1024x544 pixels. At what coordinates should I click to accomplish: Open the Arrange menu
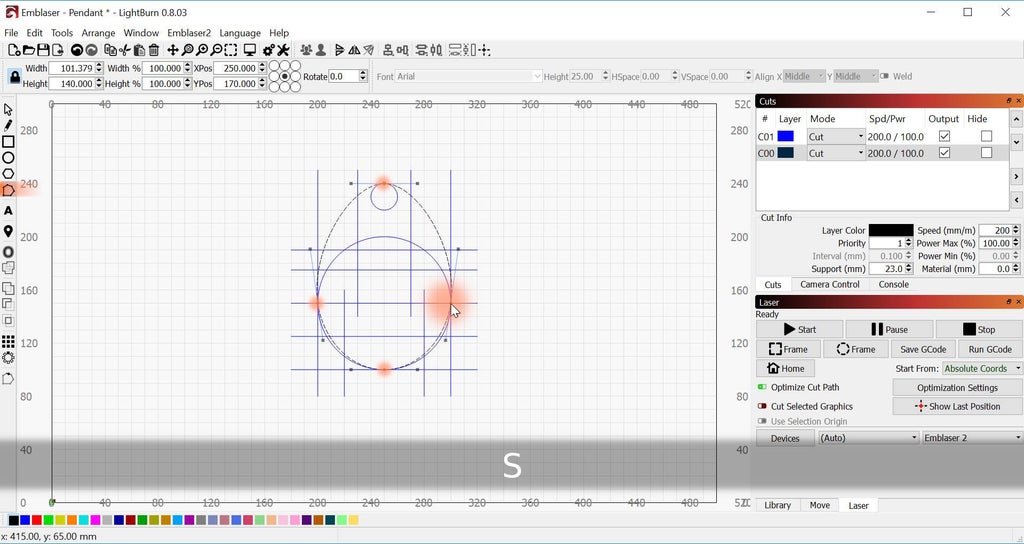point(98,33)
